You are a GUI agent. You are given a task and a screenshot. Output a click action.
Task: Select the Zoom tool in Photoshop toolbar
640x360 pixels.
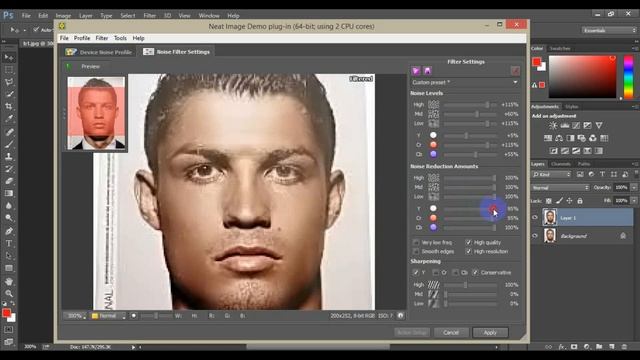(x=9, y=293)
